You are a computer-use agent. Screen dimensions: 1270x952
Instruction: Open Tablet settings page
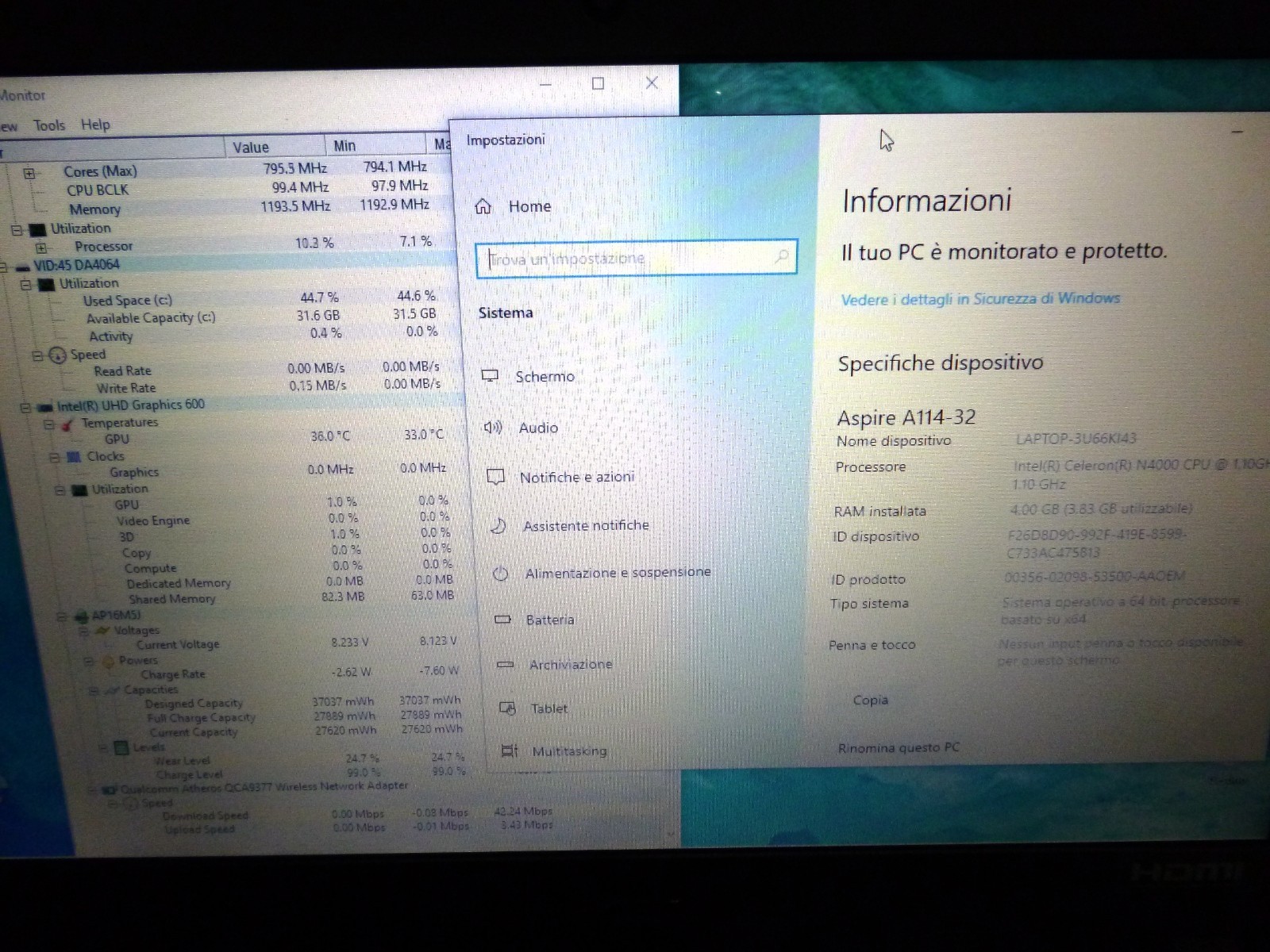(548, 708)
